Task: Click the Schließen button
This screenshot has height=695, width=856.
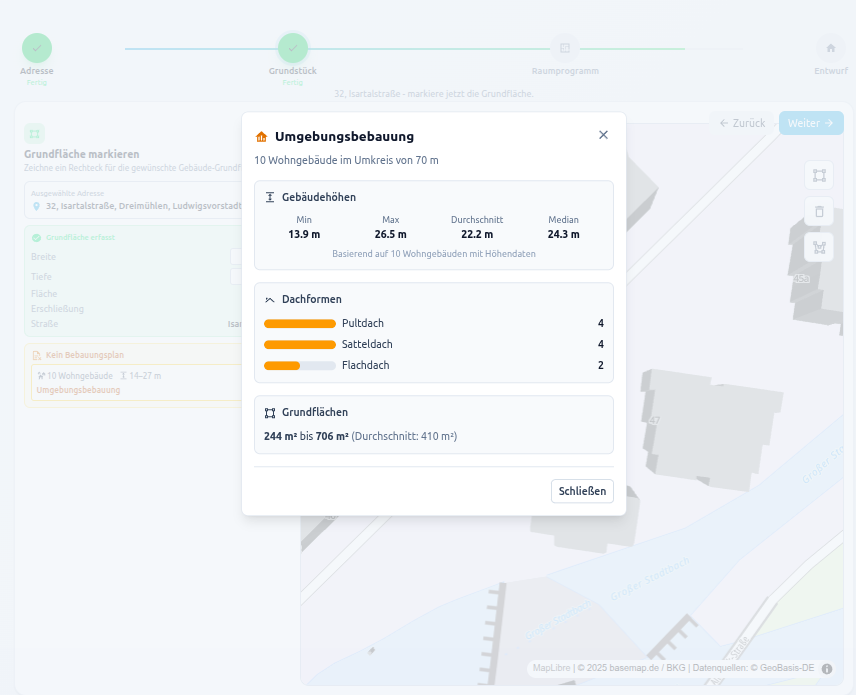Action: (582, 491)
